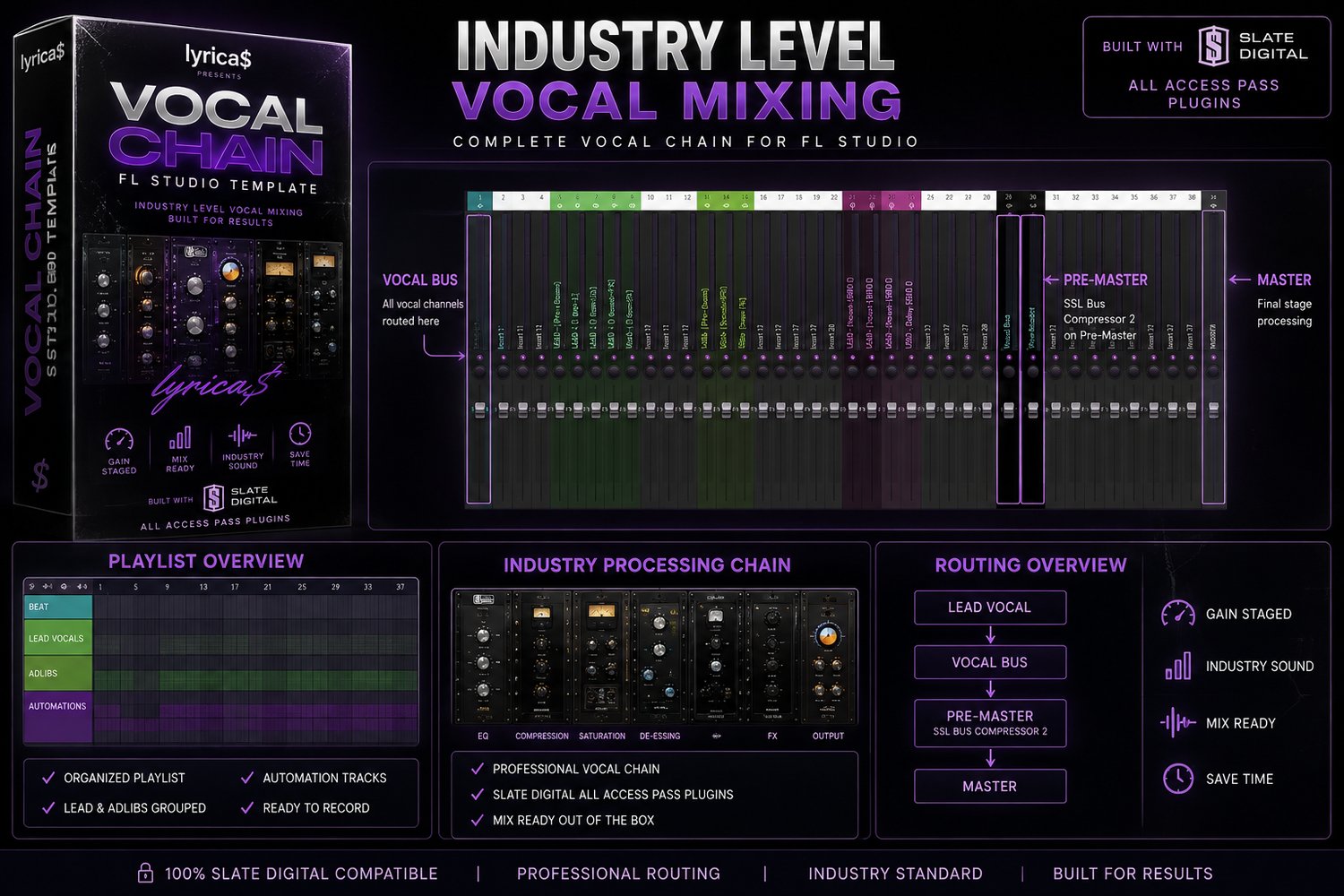
Task: Toggle the Mix Ready Out of the Box checkmark
Action: tap(478, 820)
